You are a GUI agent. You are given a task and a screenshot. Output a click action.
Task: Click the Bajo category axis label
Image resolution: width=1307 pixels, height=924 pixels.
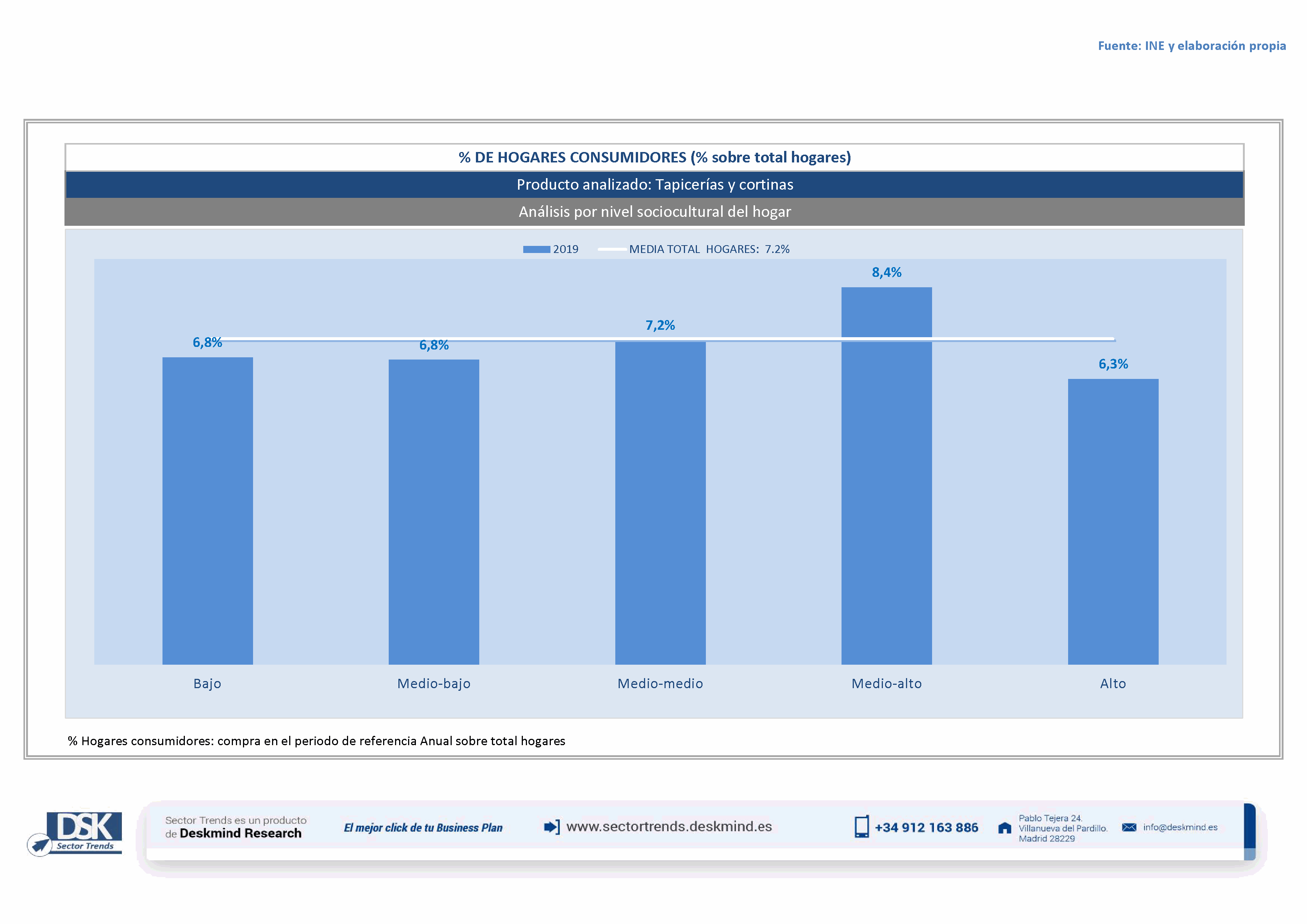[x=207, y=683]
